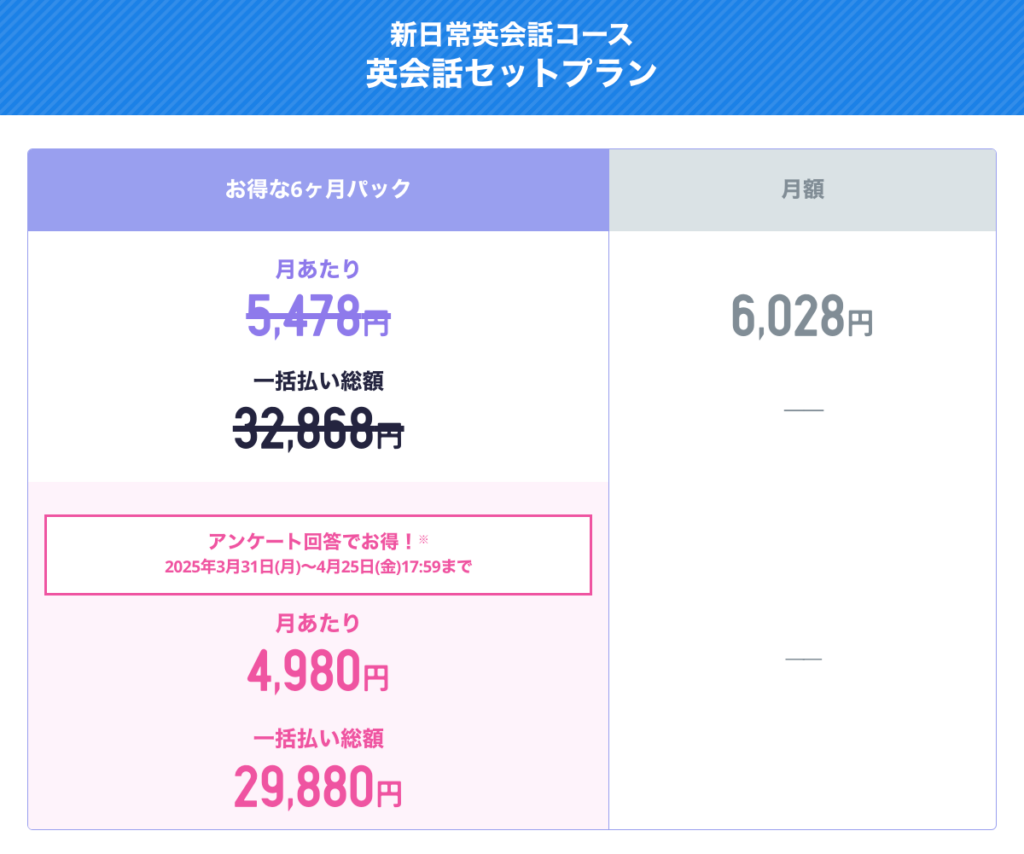The width and height of the screenshot is (1024, 854).
Task: Click the pink 一括払い総額 label
Action: 318,738
